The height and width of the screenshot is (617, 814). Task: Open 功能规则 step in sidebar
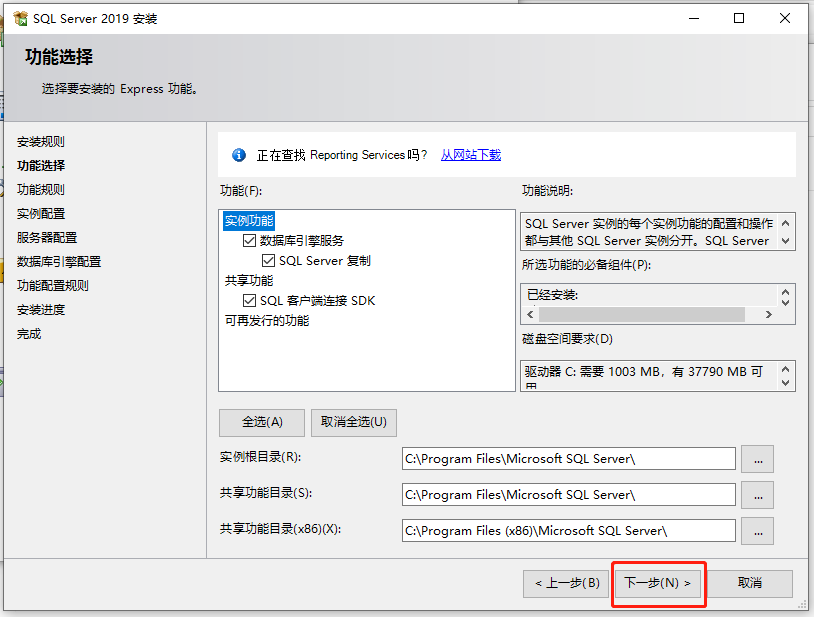(40, 189)
